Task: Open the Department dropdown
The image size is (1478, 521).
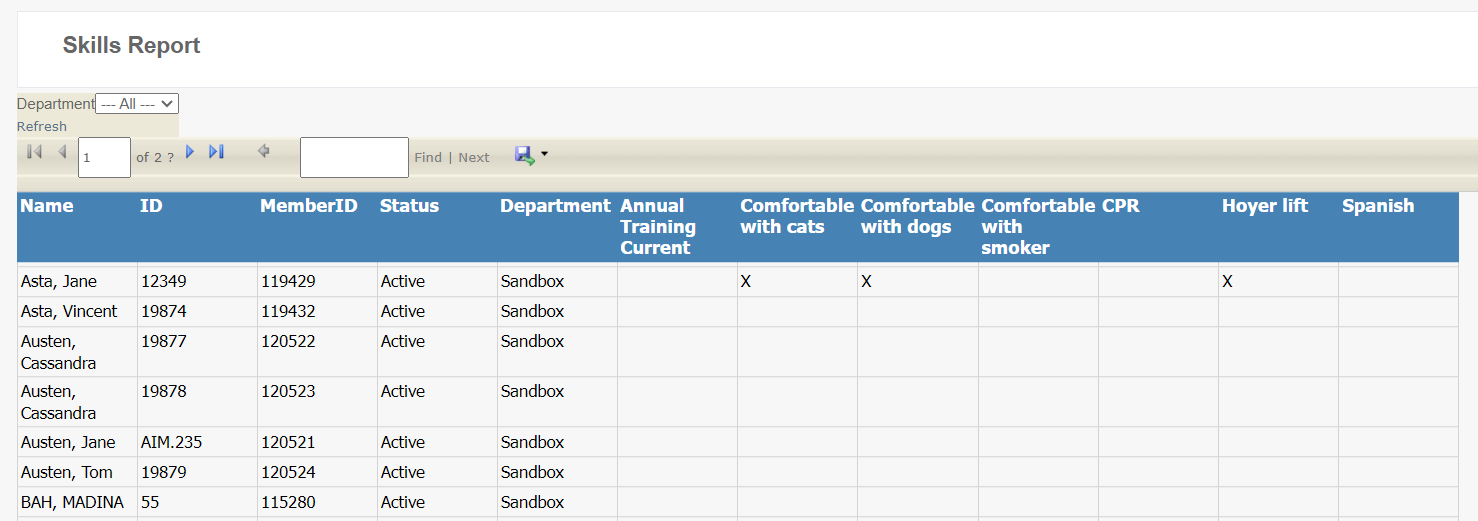Action: 137,103
